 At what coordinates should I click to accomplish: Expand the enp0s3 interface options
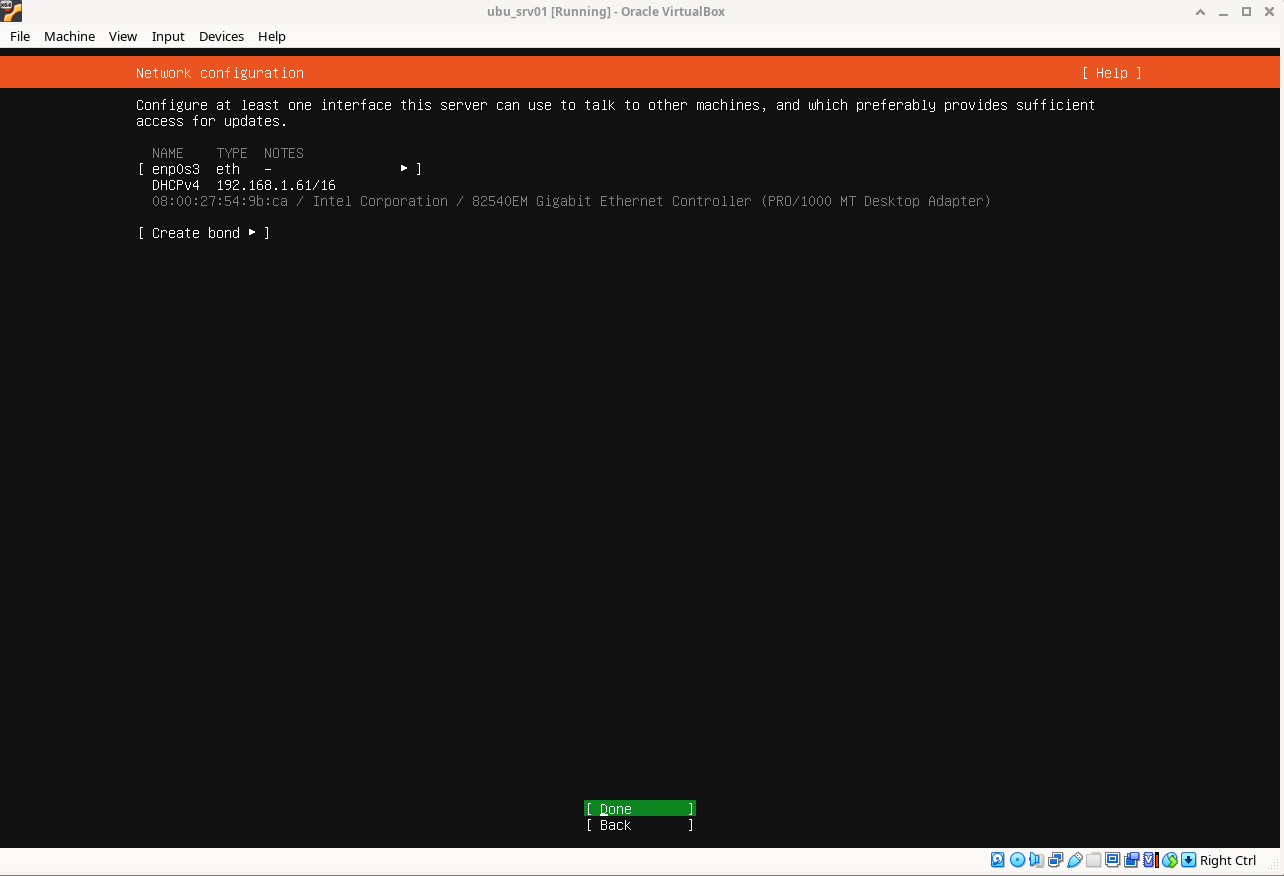[x=404, y=169]
